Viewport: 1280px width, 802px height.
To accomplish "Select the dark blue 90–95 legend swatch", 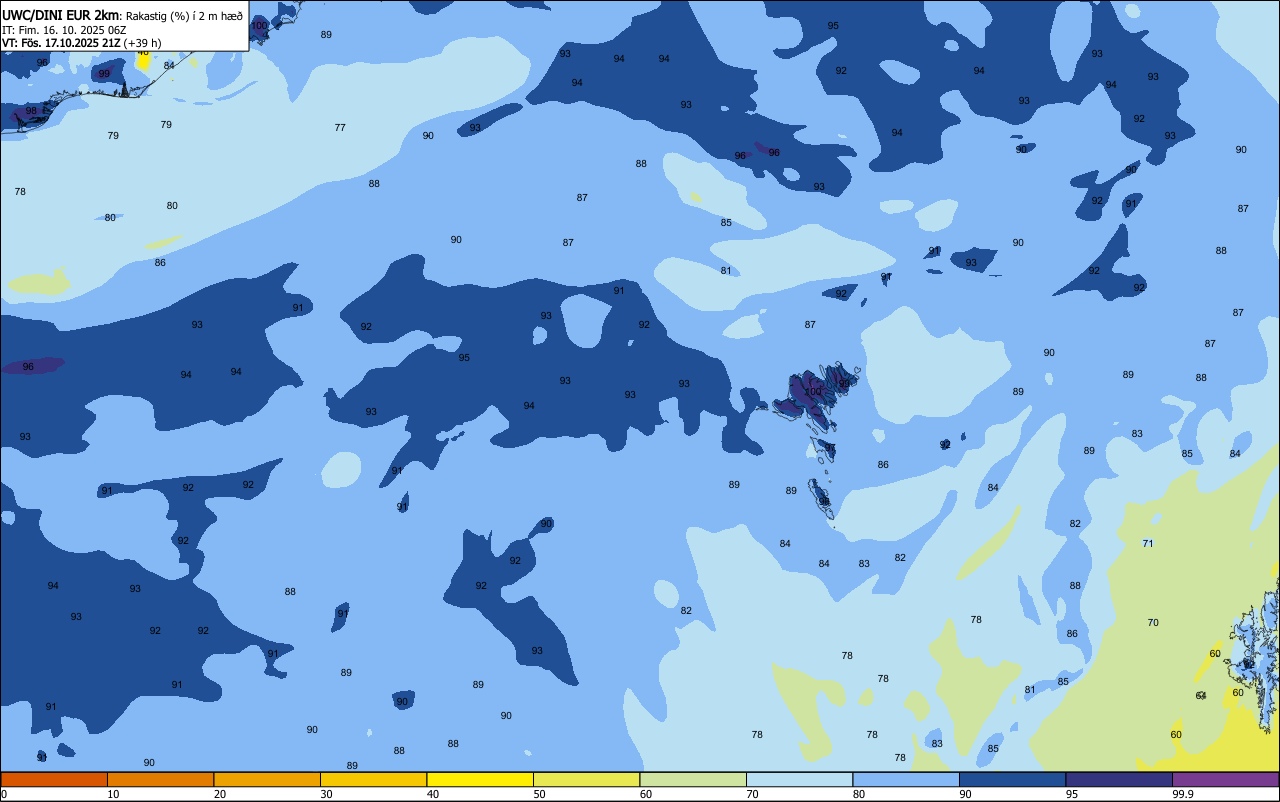I will pyautogui.click(x=1012, y=779).
